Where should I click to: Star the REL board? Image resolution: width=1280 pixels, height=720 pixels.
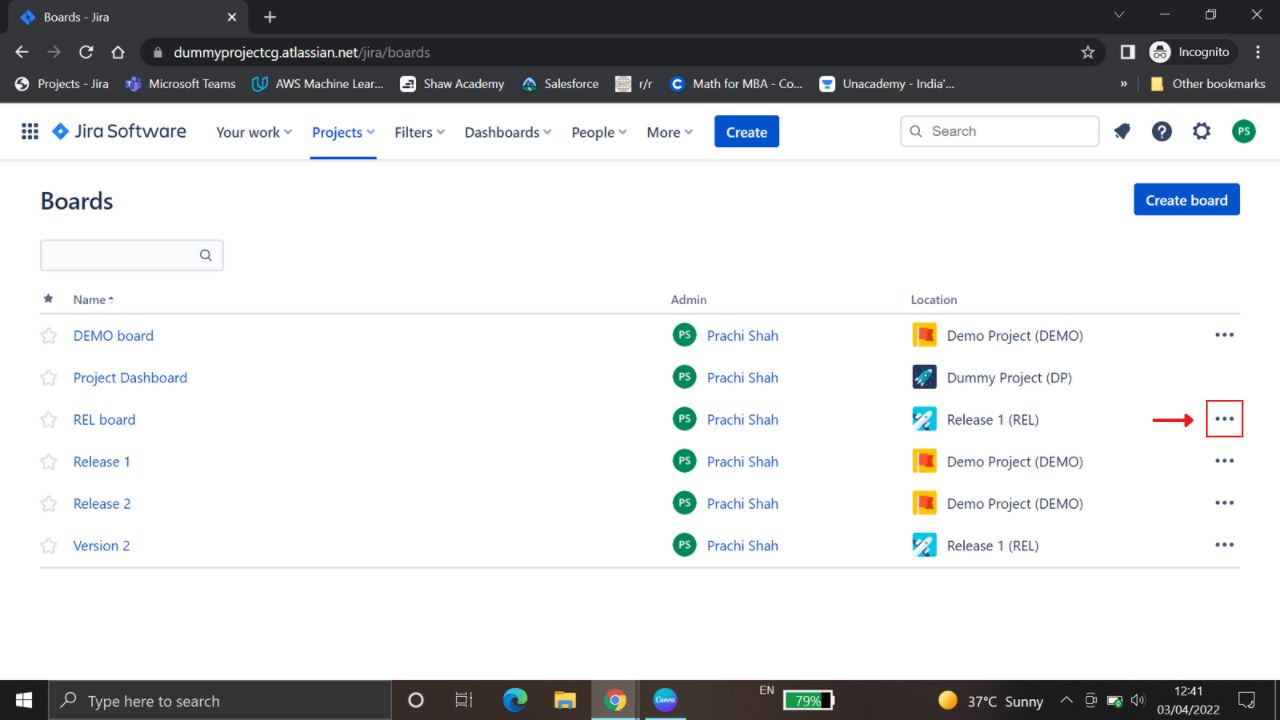(x=48, y=420)
